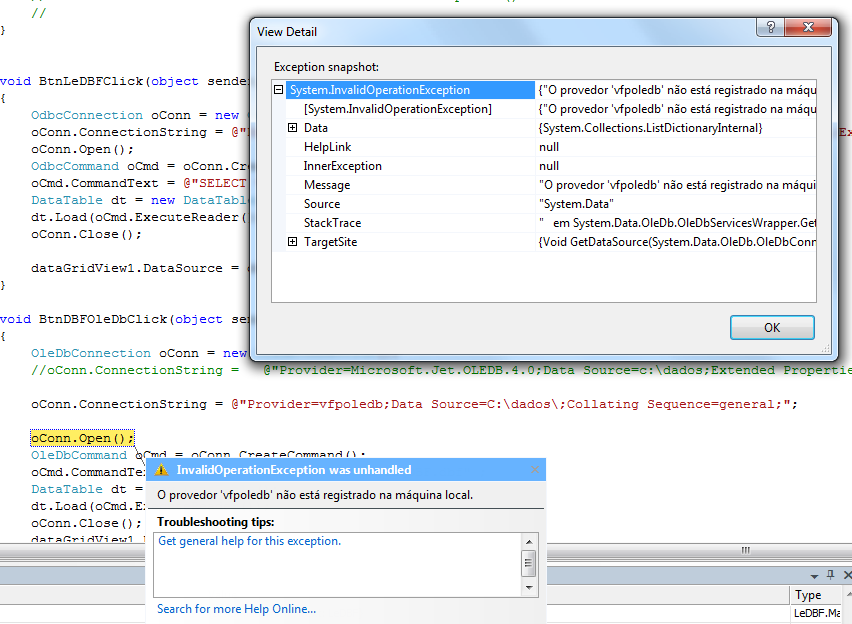The height and width of the screenshot is (624, 852).
Task: Open Get general help for this exception
Action: (249, 541)
